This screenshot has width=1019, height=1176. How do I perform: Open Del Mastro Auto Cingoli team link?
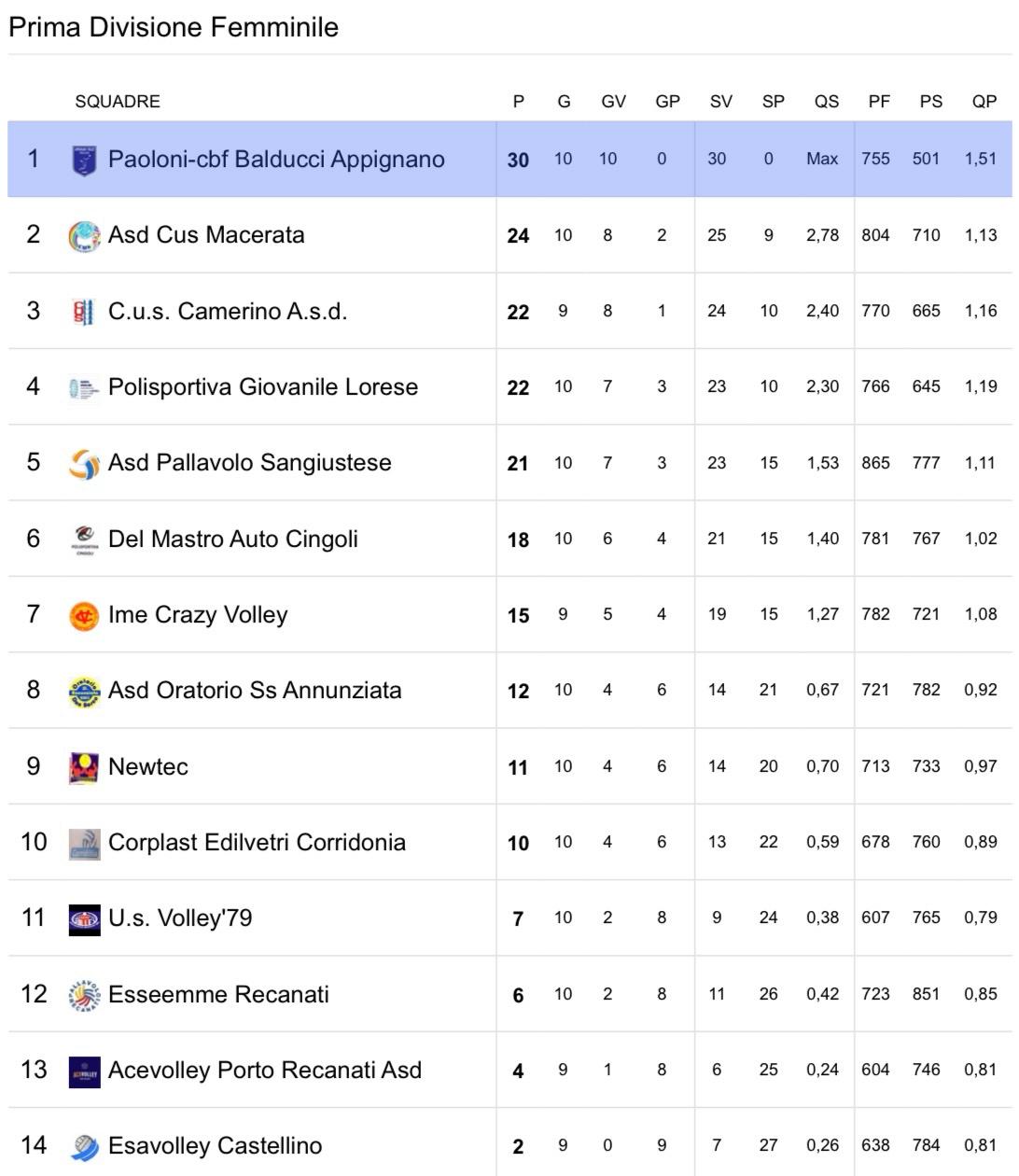(232, 539)
